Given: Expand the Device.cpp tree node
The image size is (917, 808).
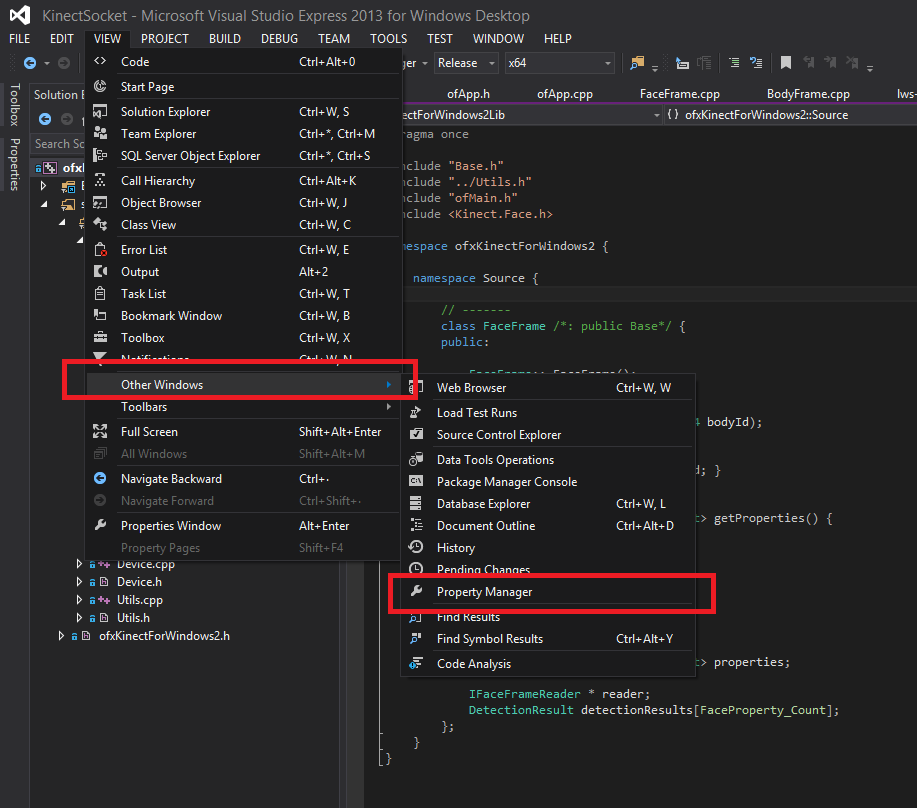Looking at the screenshot, I should click(x=79, y=564).
